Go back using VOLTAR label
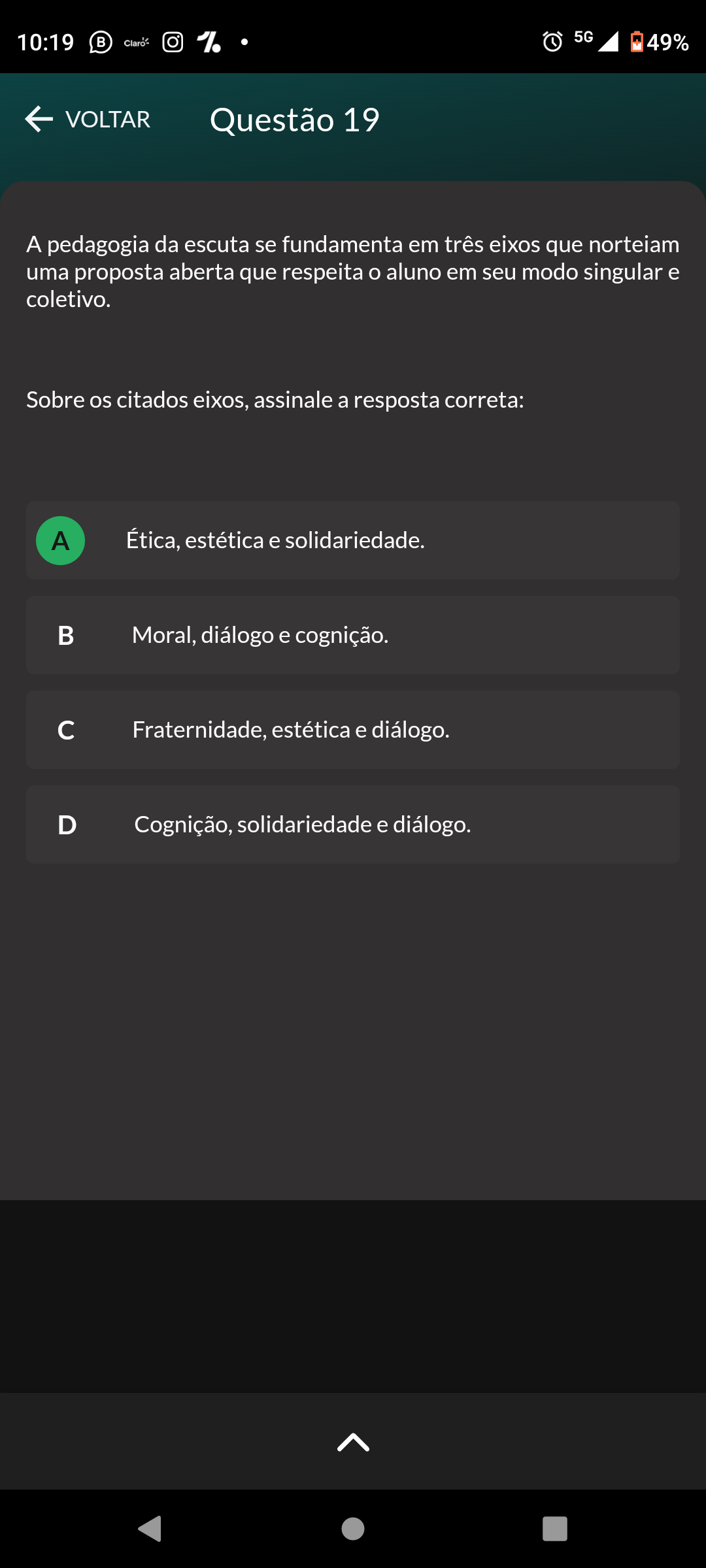This screenshot has height=1568, width=706. [x=108, y=120]
